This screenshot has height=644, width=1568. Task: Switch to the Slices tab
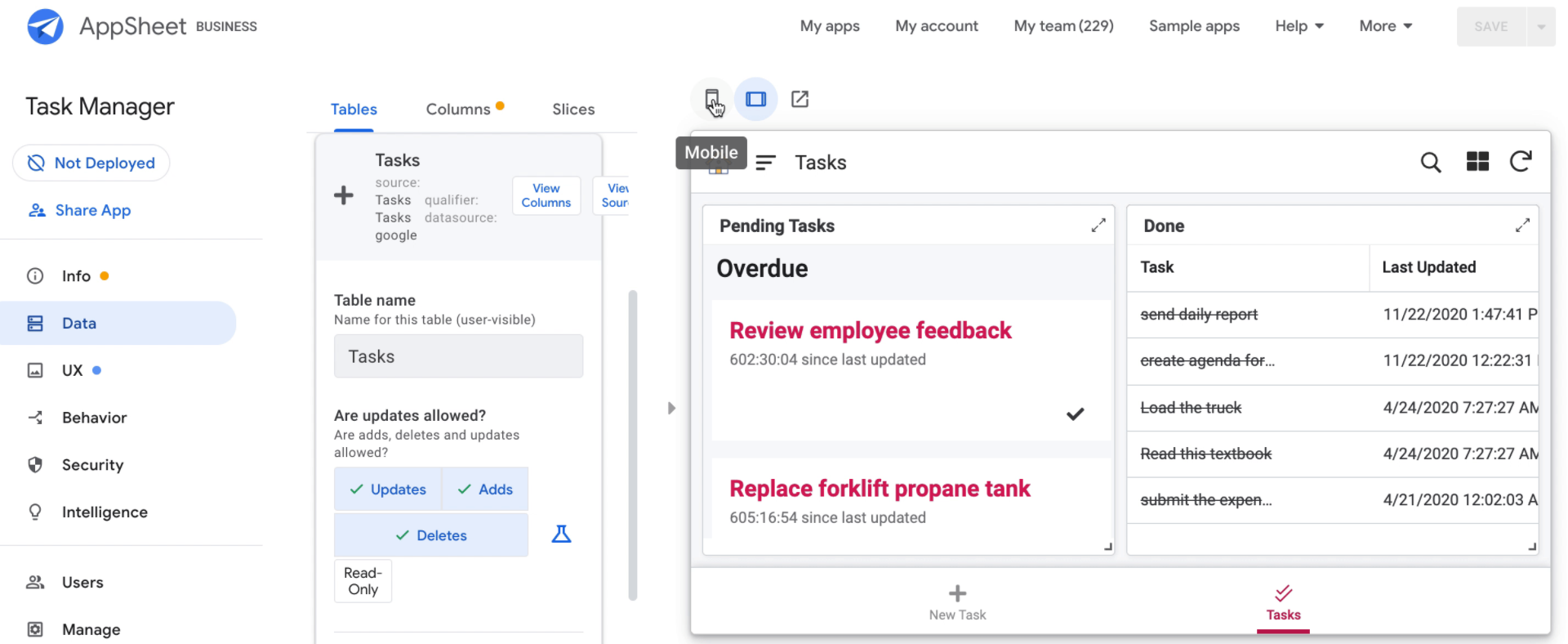(573, 110)
